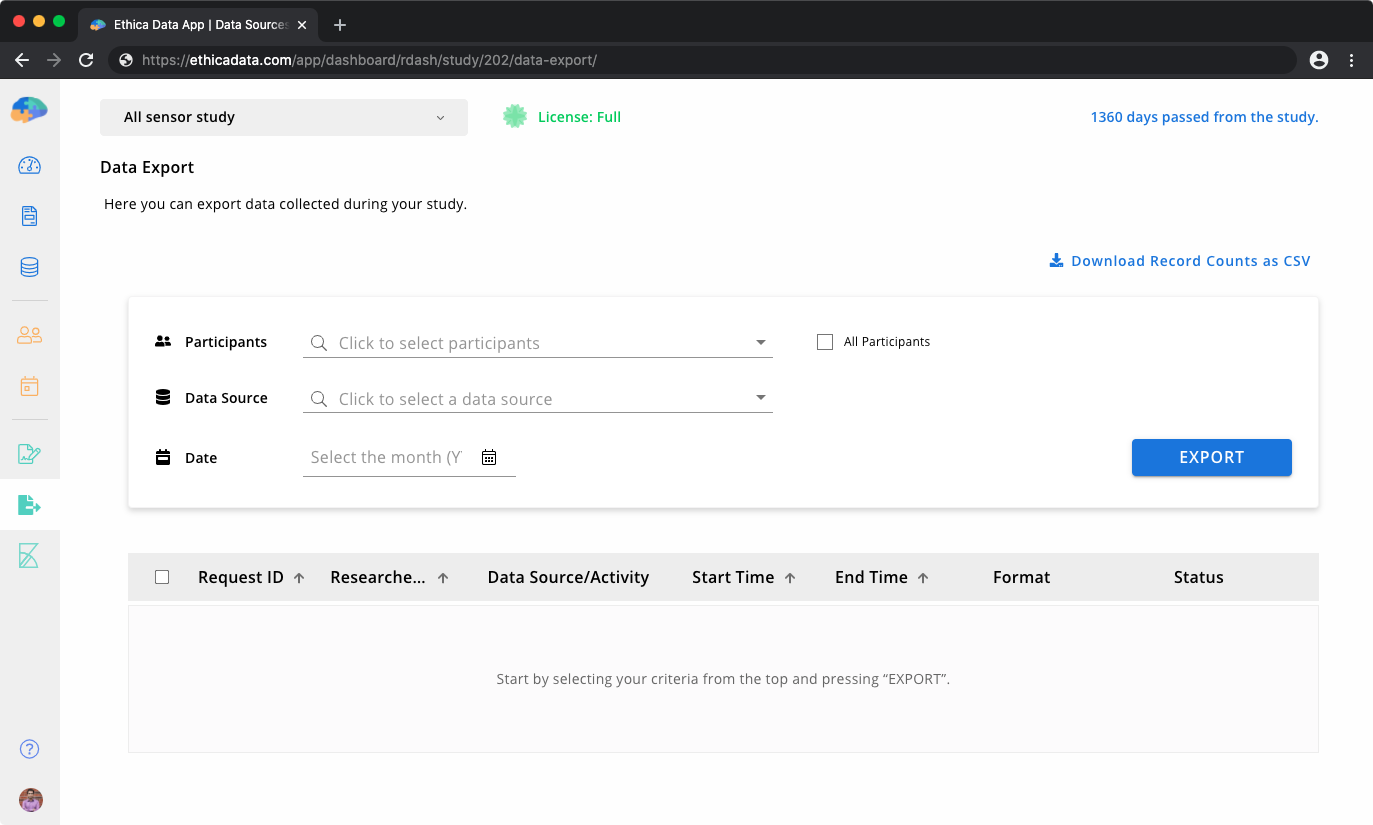Click the End Time column header text
Viewport: 1373px width, 825px height.
tap(871, 577)
